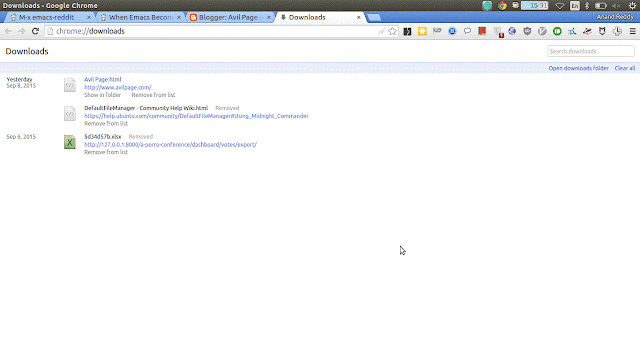640x360 pixels.
Task: Open a new tab with the new-tab button
Action: (374, 18)
